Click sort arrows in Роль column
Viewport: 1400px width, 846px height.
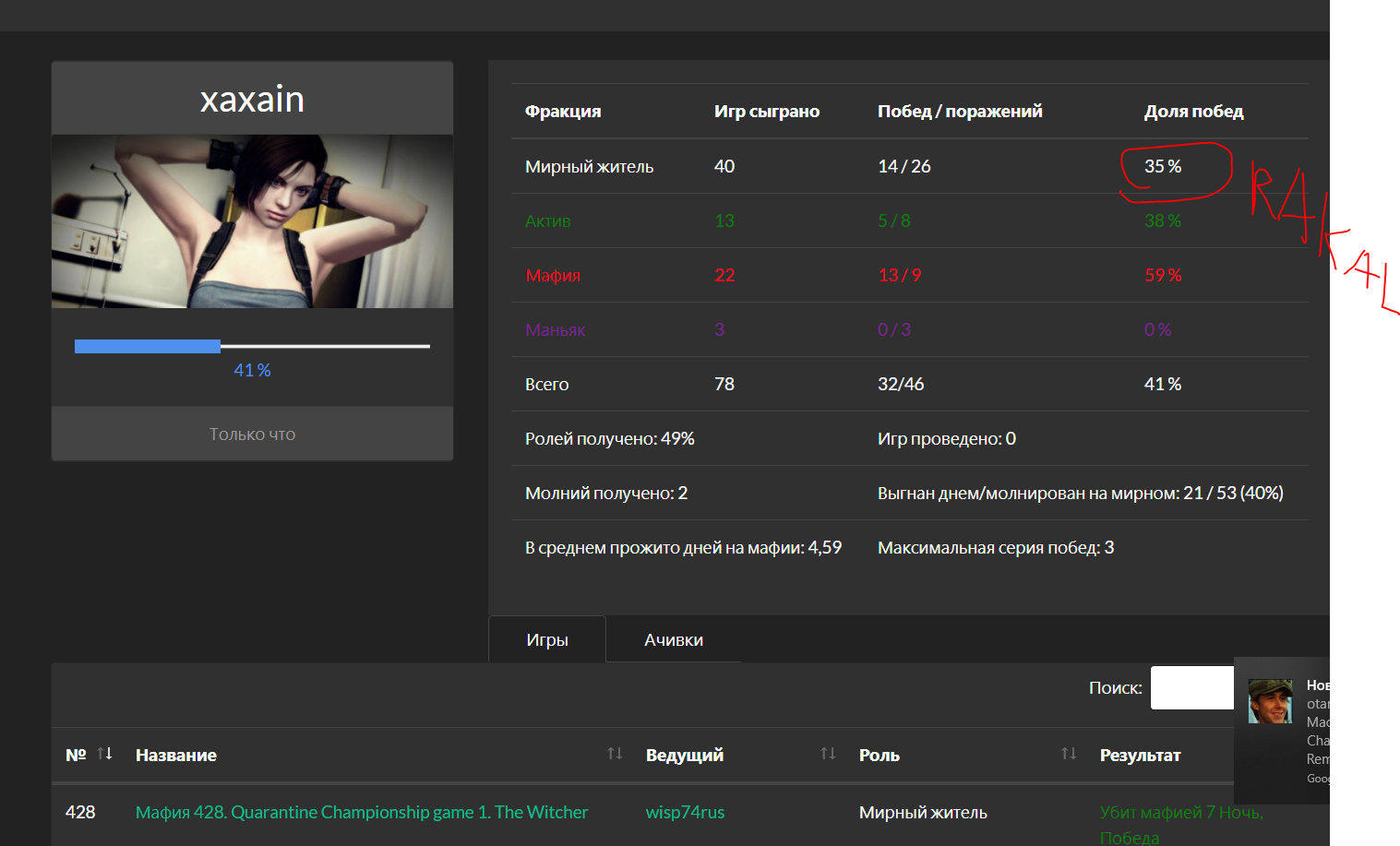point(1069,754)
